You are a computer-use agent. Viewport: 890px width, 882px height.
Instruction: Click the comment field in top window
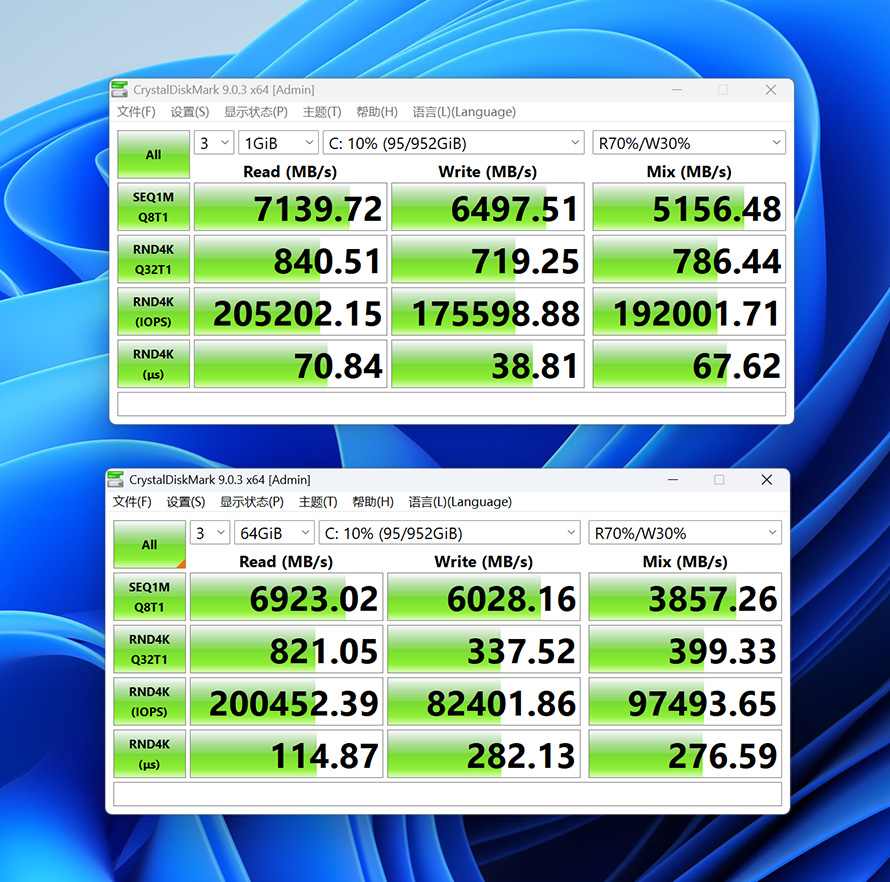451,404
